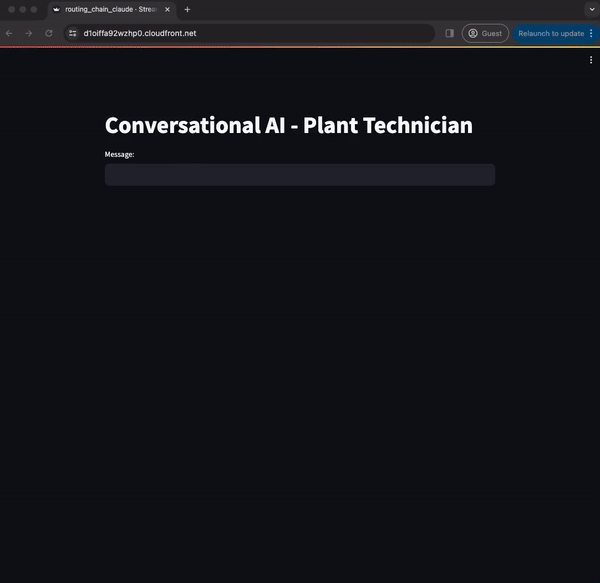This screenshot has height=583, width=600.
Task: Open site information icon in address bar
Action: pos(73,34)
